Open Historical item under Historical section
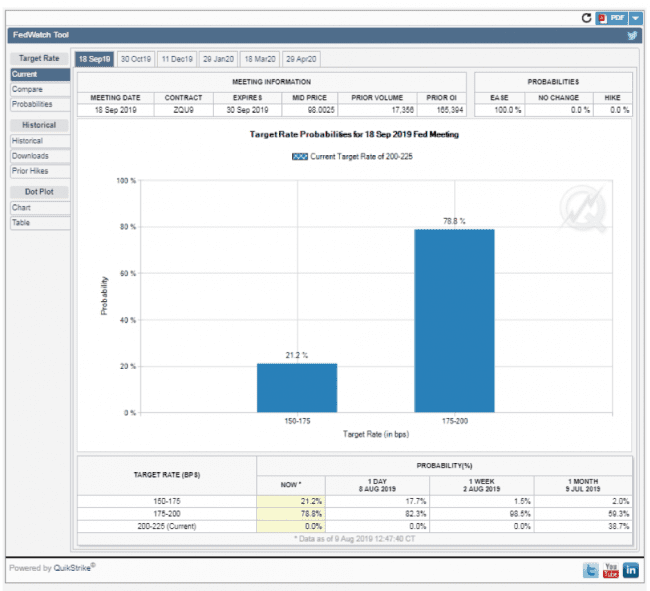 [x=40, y=141]
